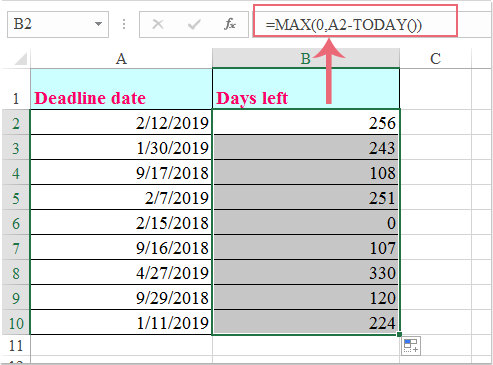The width and height of the screenshot is (493, 365).
Task: Click the 'Deadline date' header cell
Action: point(121,89)
